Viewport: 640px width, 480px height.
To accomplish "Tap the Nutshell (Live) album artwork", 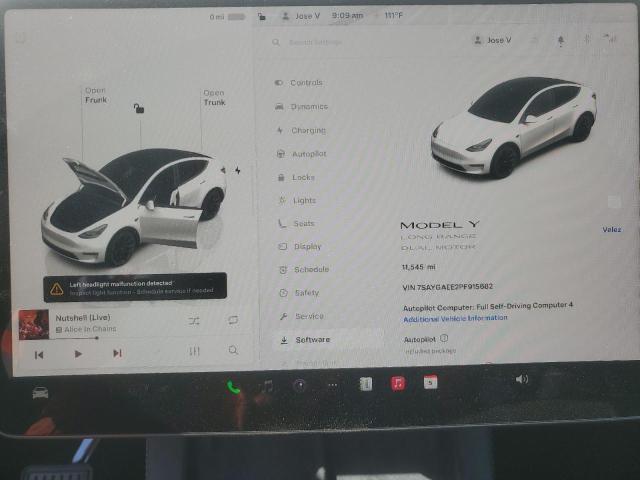I will pyautogui.click(x=34, y=324).
